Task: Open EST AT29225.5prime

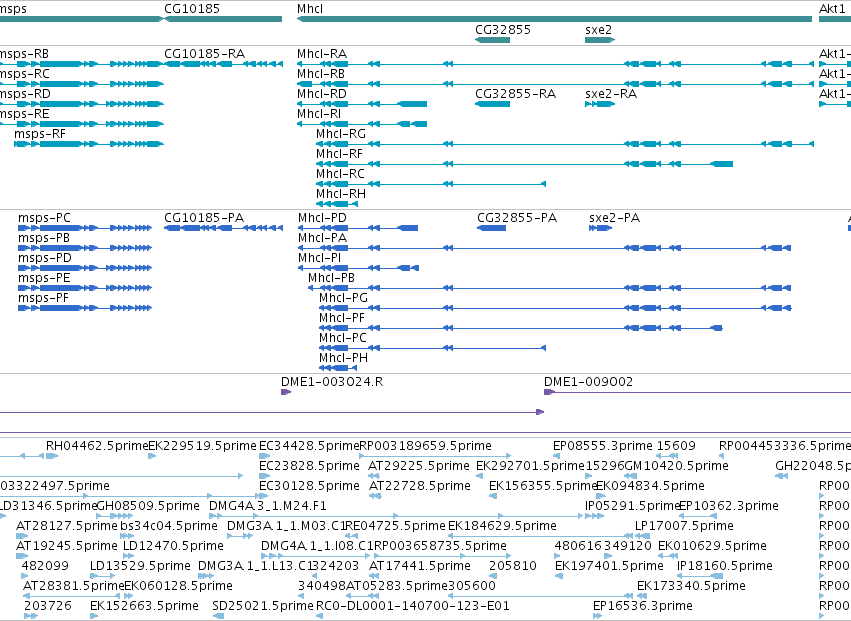Action: click(x=418, y=466)
